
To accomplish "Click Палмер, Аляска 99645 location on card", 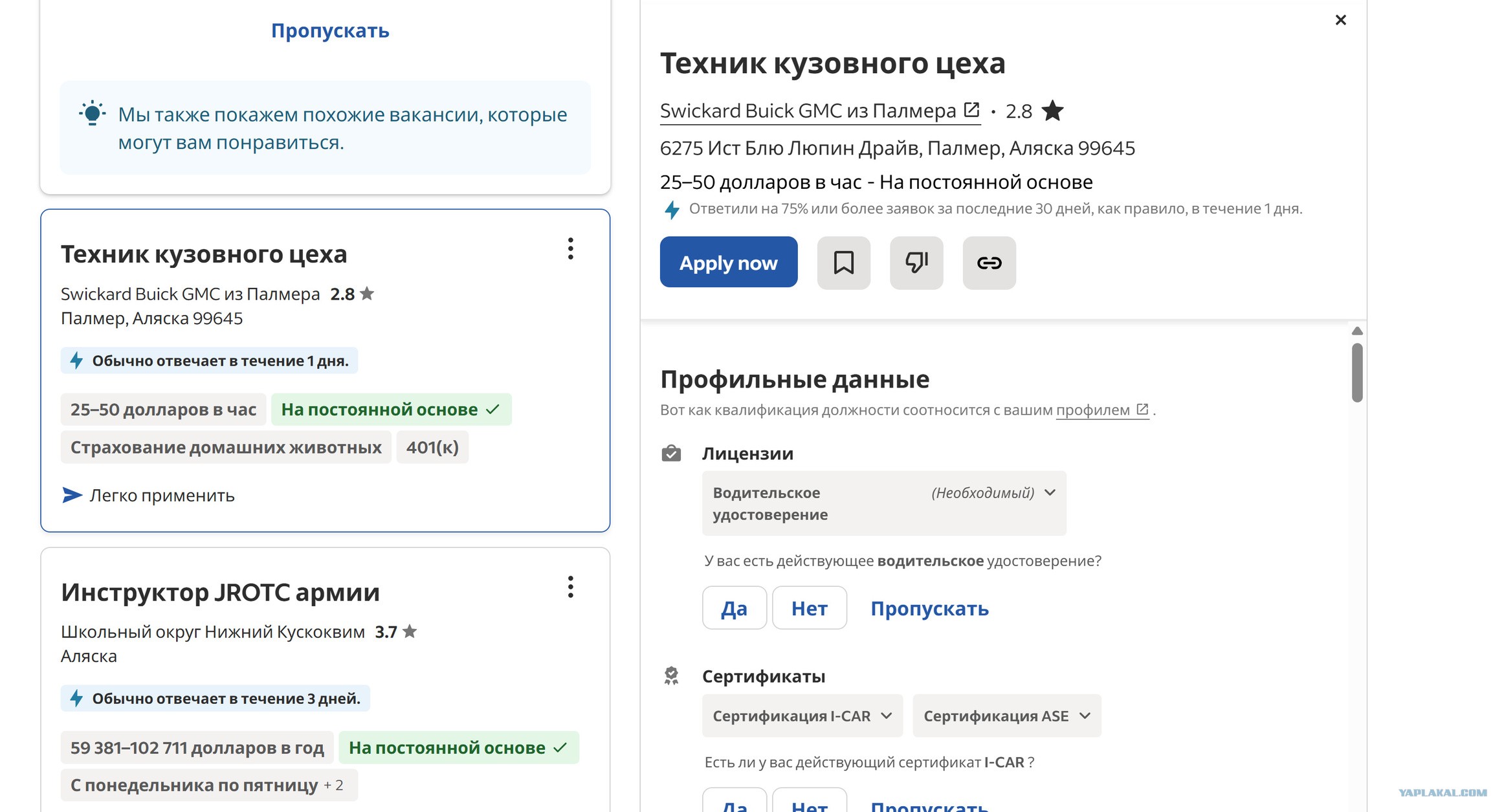I will (x=152, y=318).
